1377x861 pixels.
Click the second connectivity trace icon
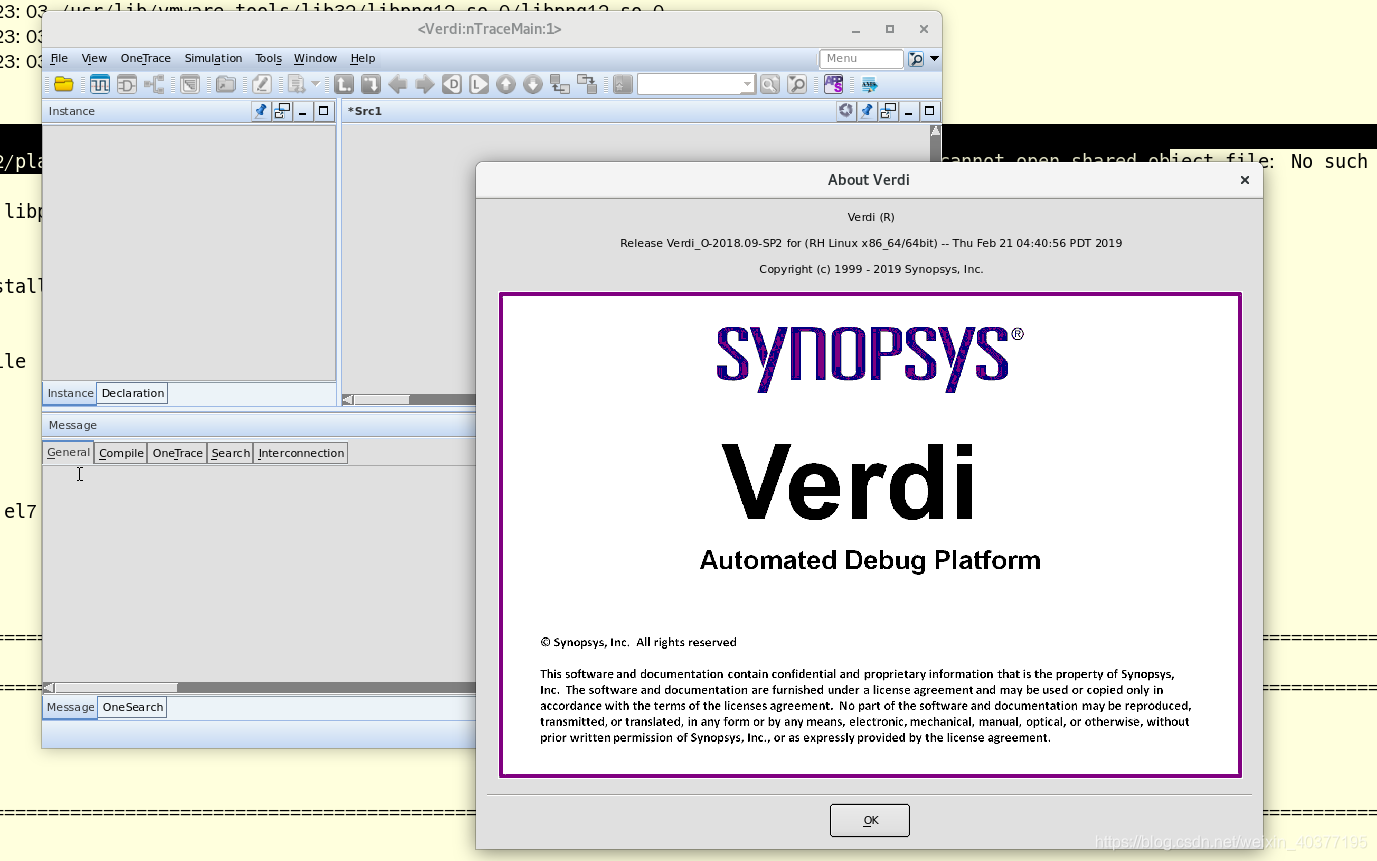pos(587,84)
